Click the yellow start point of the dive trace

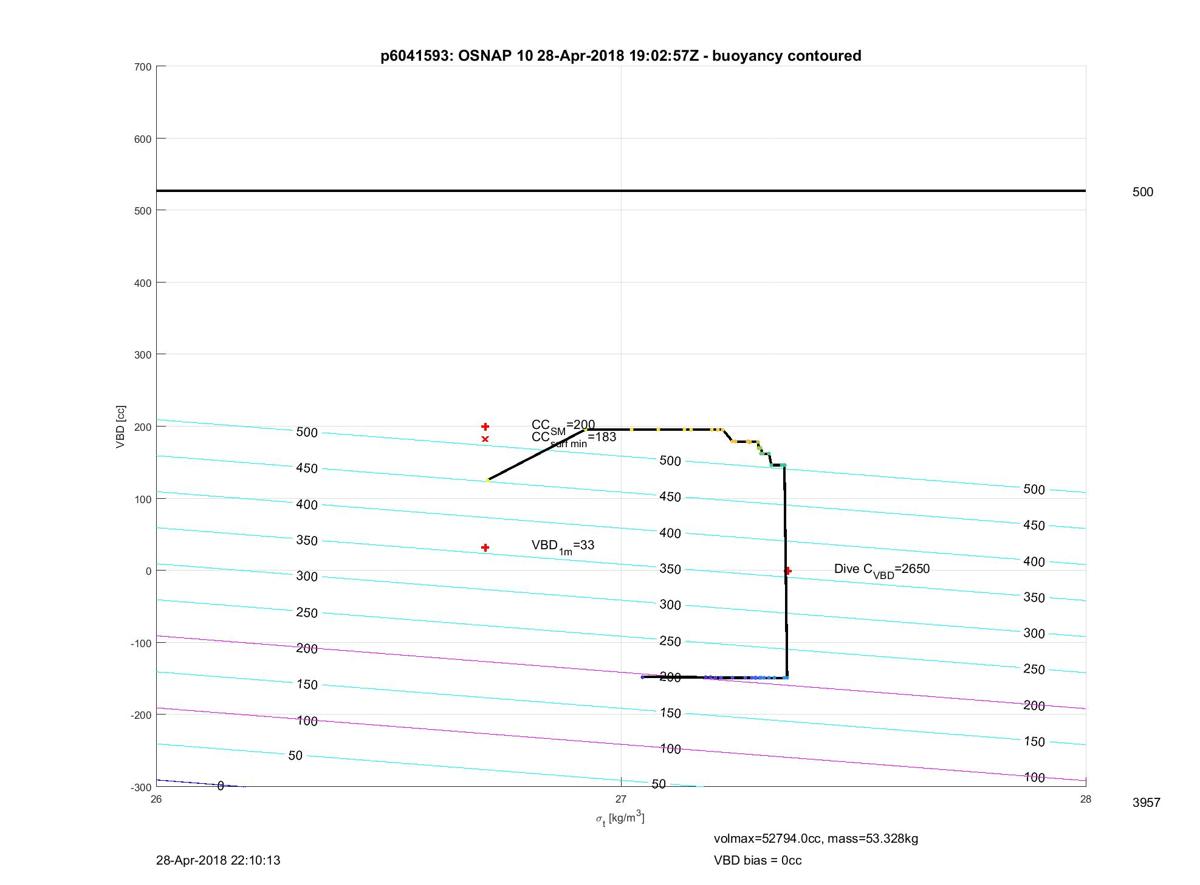pos(488,480)
